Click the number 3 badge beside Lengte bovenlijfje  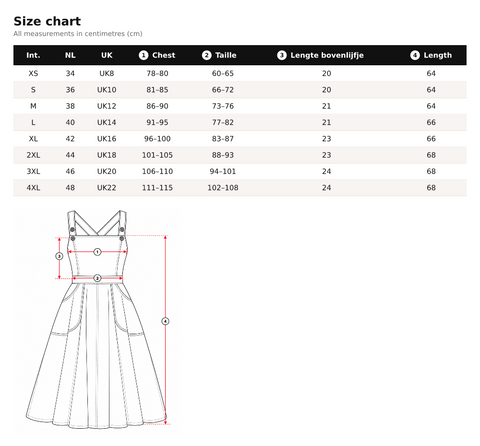coord(282,55)
